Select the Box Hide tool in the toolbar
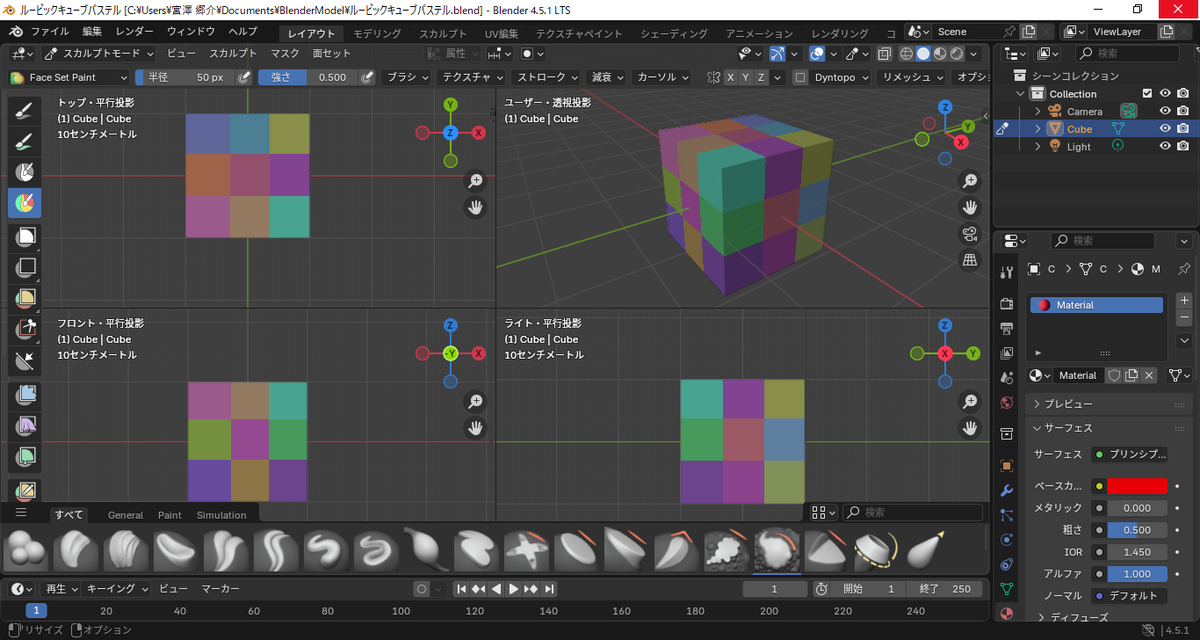 (x=24, y=267)
